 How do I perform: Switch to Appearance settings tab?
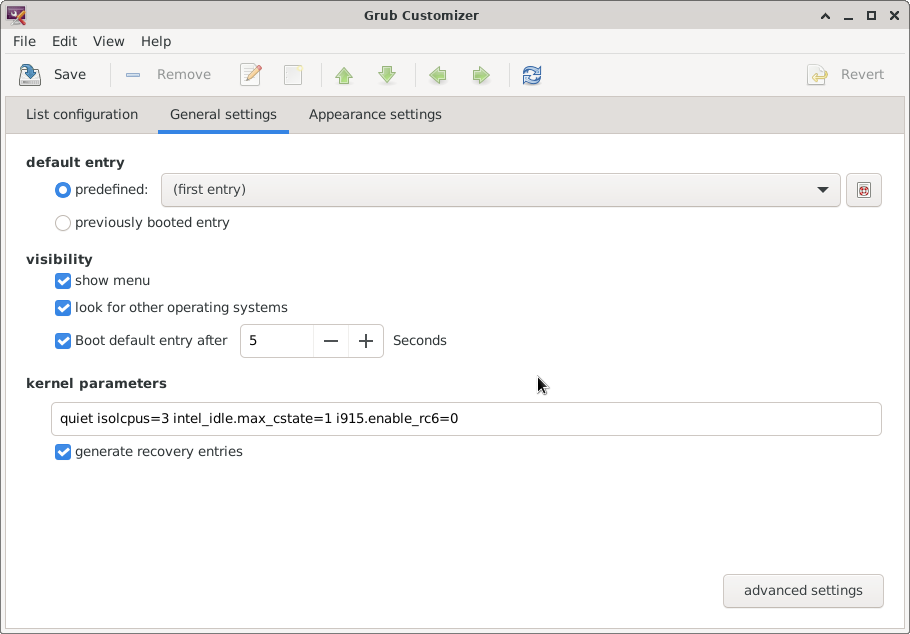(x=375, y=115)
